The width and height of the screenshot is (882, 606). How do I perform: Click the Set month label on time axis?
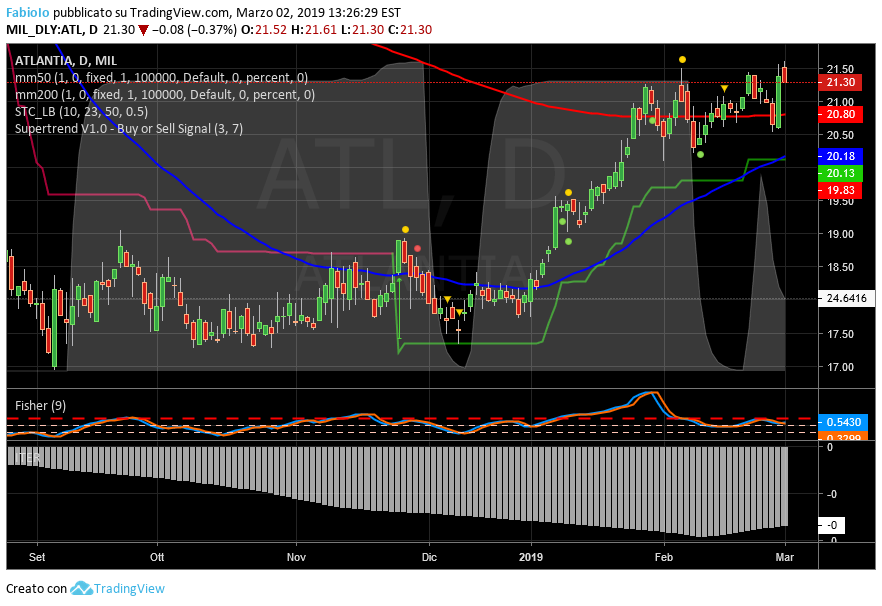coord(37,557)
